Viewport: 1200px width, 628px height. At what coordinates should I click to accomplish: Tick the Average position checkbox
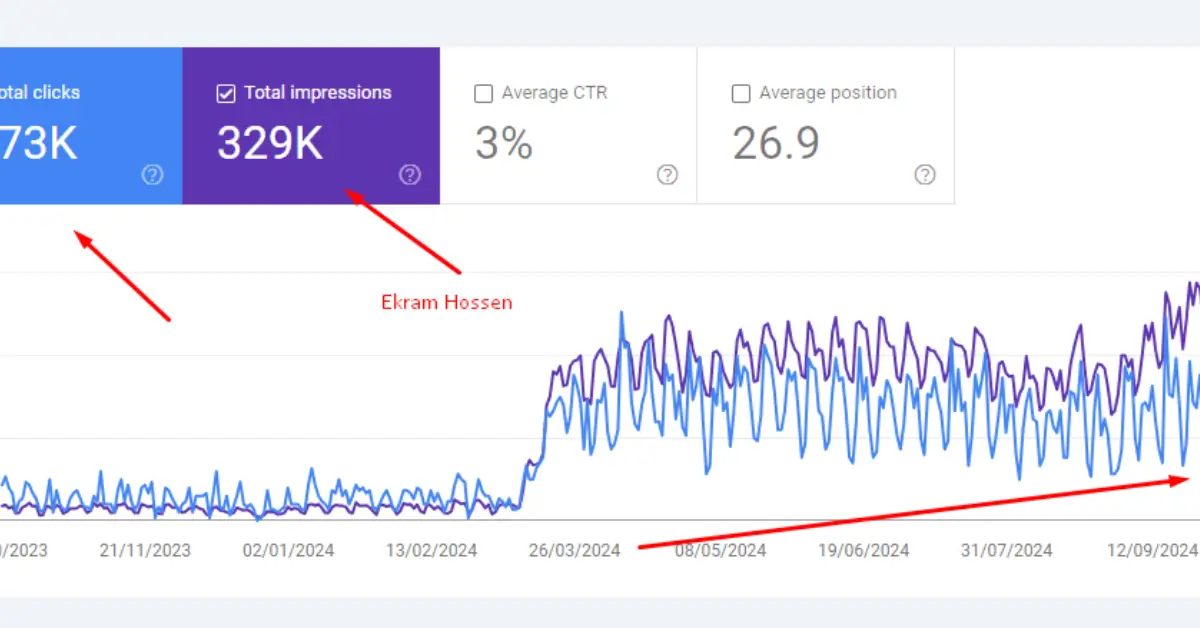[741, 94]
